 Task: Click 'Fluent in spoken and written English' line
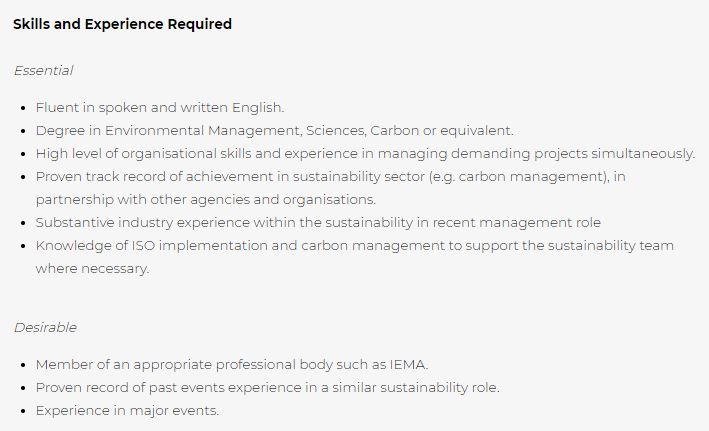tap(160, 108)
